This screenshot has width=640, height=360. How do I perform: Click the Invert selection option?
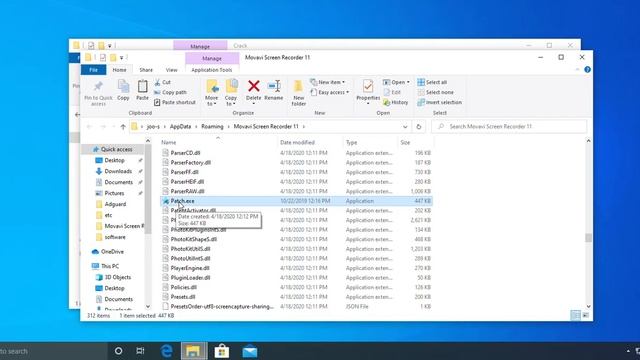coord(439,102)
